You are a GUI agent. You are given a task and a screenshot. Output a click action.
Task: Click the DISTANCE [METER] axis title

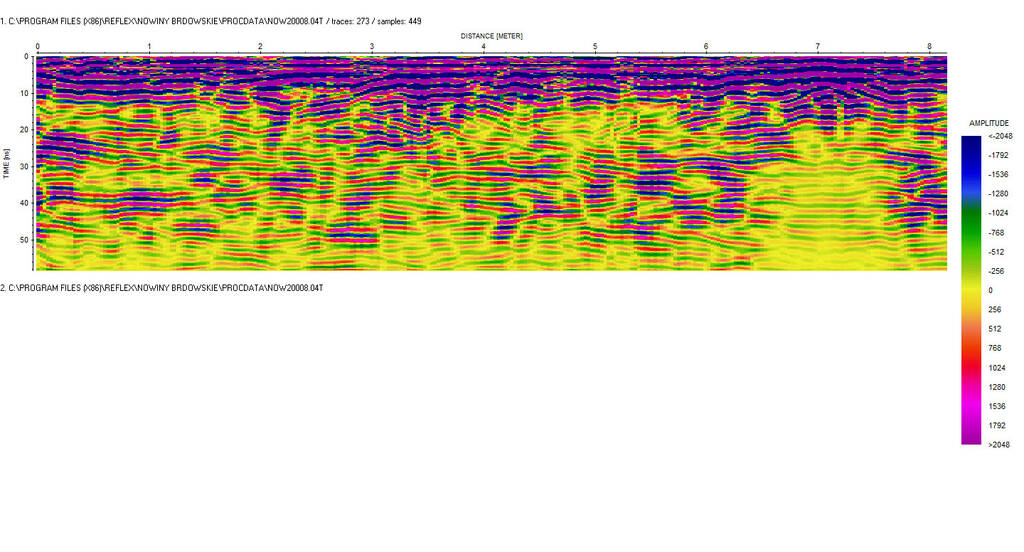point(491,35)
